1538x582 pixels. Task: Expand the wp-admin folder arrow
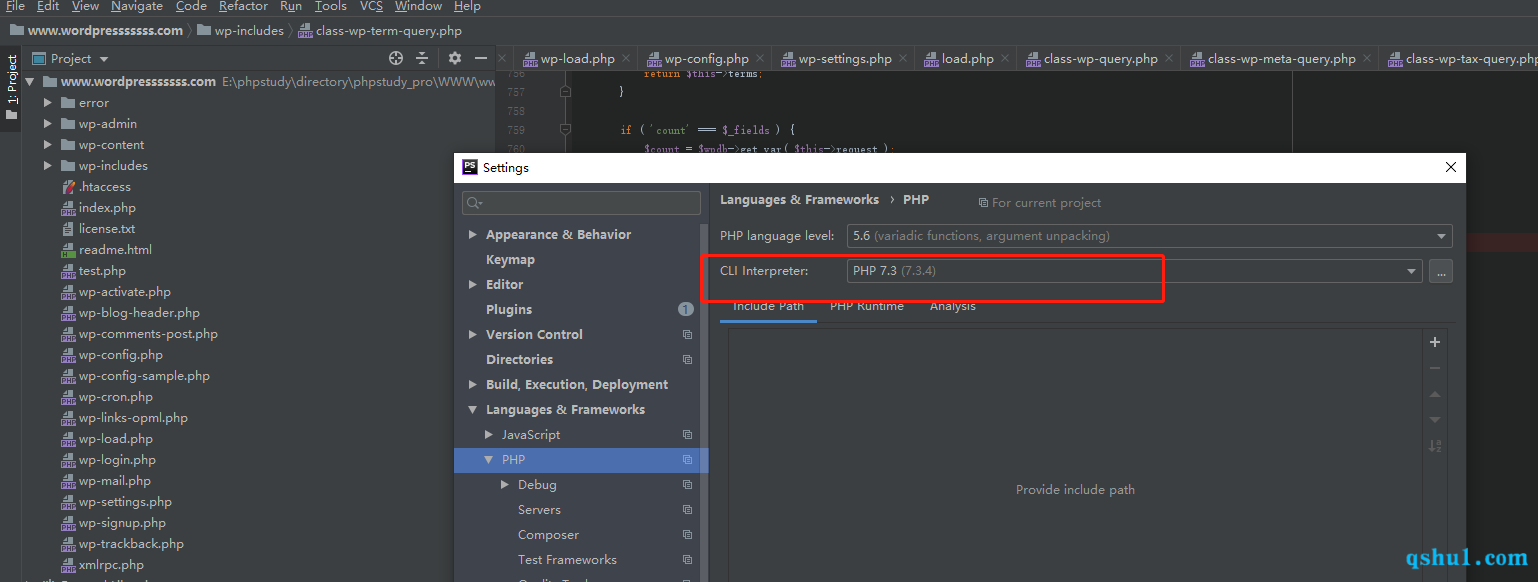click(48, 124)
